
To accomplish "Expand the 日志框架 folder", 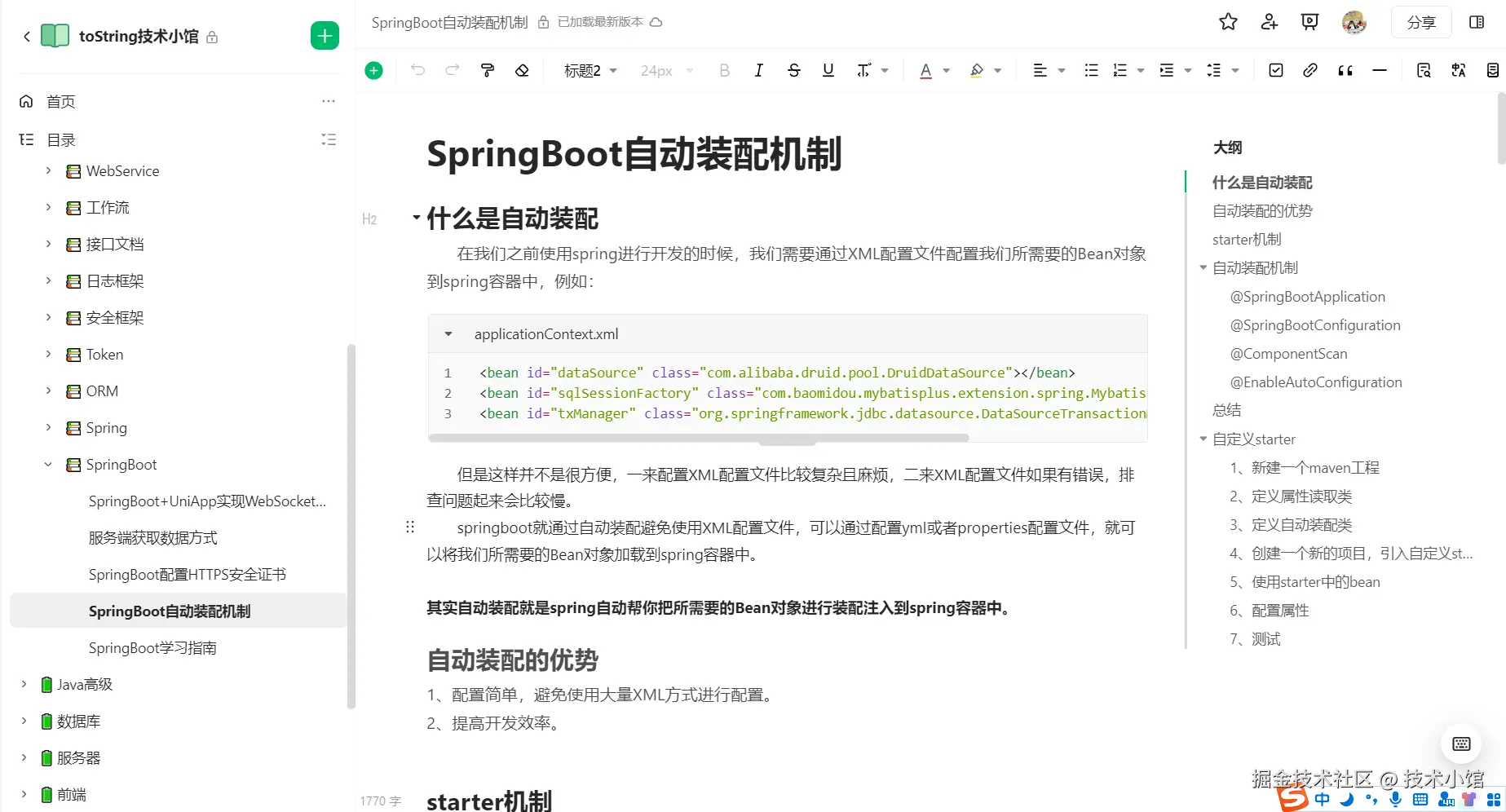I will point(48,280).
